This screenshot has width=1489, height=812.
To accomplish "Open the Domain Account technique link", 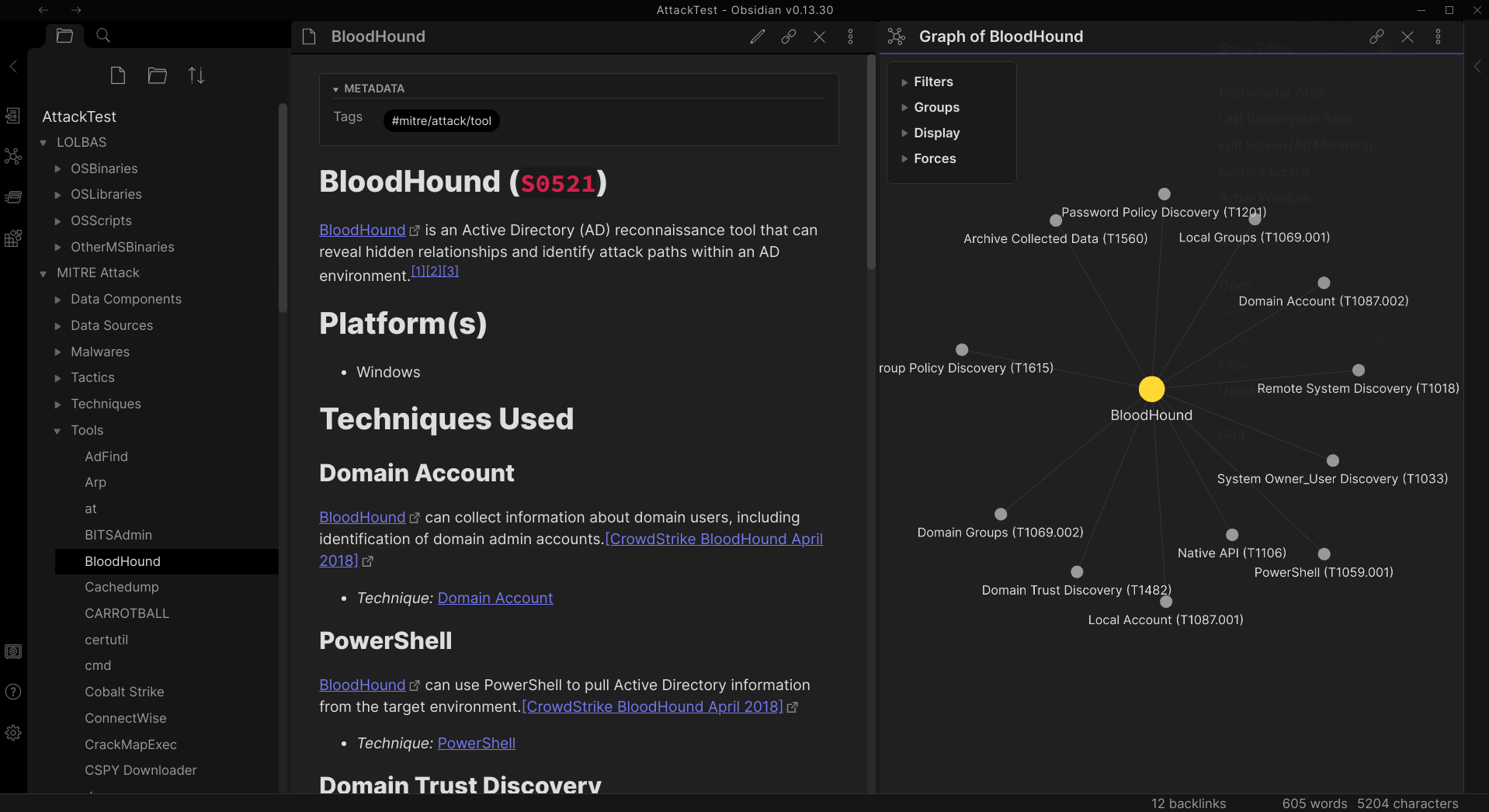I will (495, 598).
